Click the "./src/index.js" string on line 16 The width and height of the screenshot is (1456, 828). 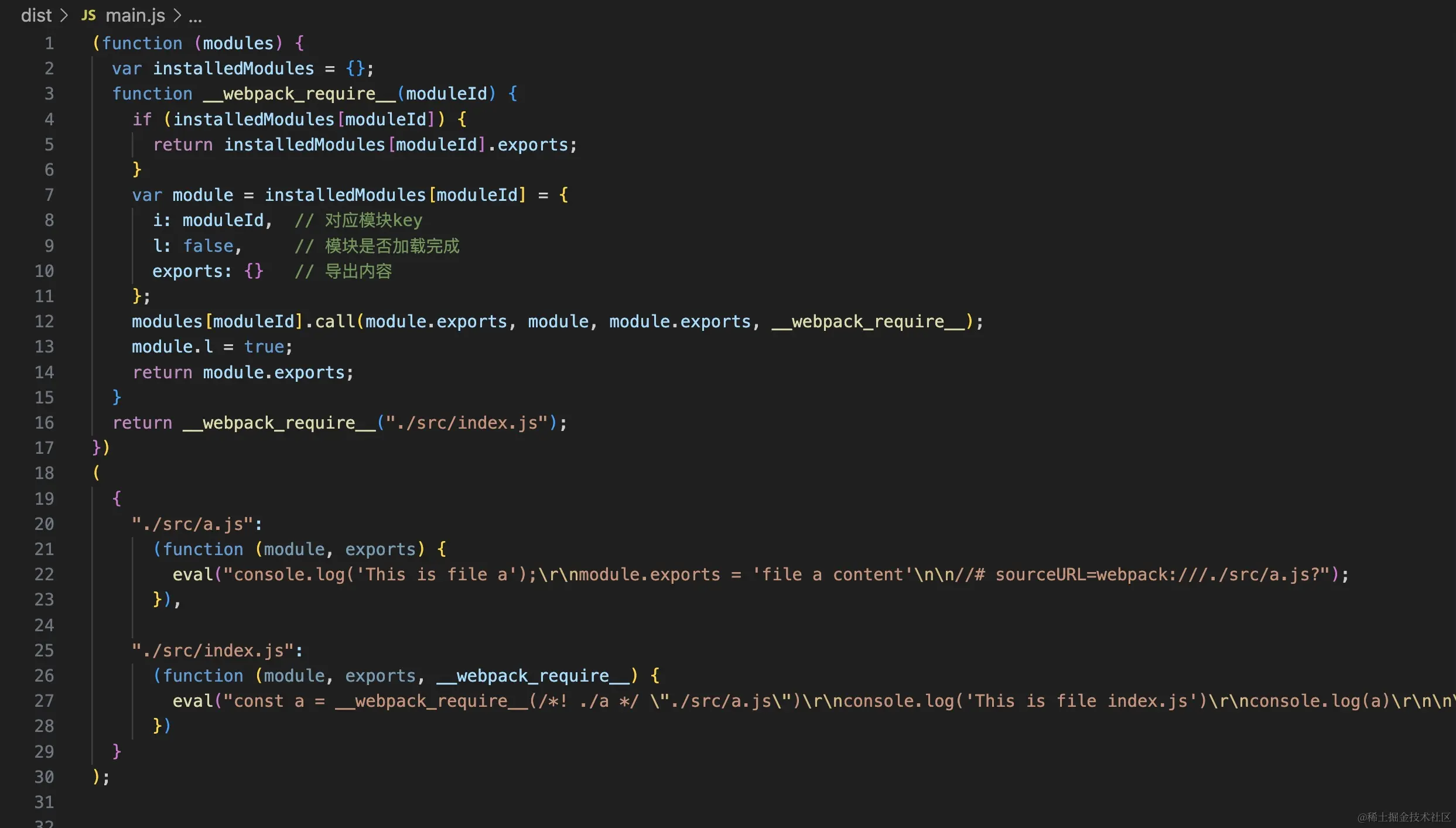click(467, 423)
